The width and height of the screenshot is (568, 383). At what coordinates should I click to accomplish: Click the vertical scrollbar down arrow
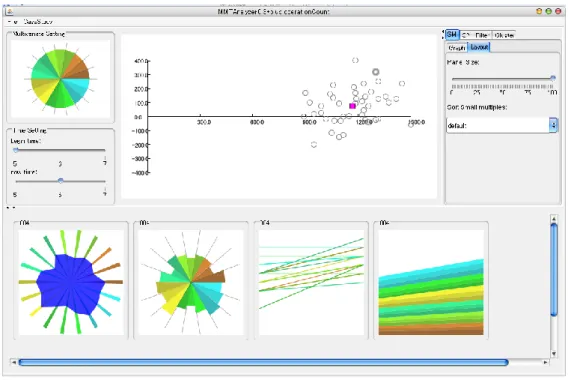(x=554, y=353)
